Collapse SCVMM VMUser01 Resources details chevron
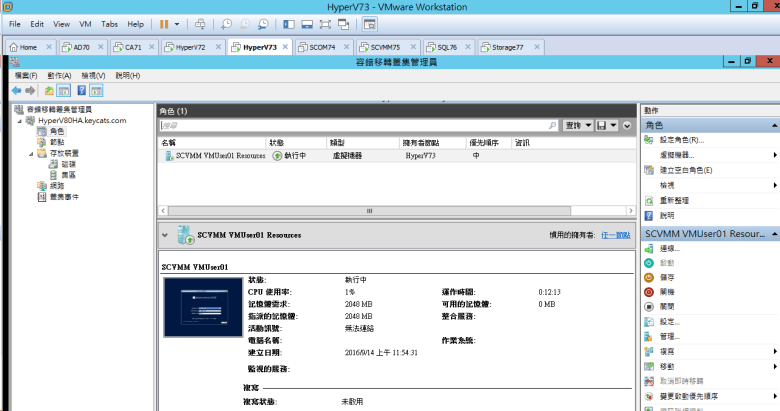The height and width of the screenshot is (411, 780). [x=165, y=235]
